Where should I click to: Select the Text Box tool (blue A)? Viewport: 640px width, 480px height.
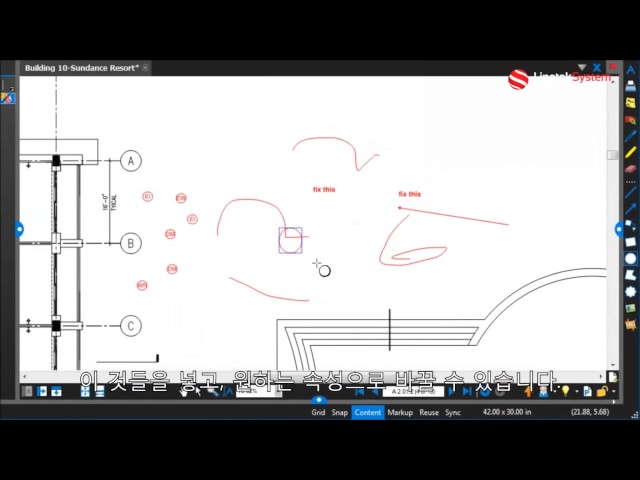pyautogui.click(x=631, y=69)
